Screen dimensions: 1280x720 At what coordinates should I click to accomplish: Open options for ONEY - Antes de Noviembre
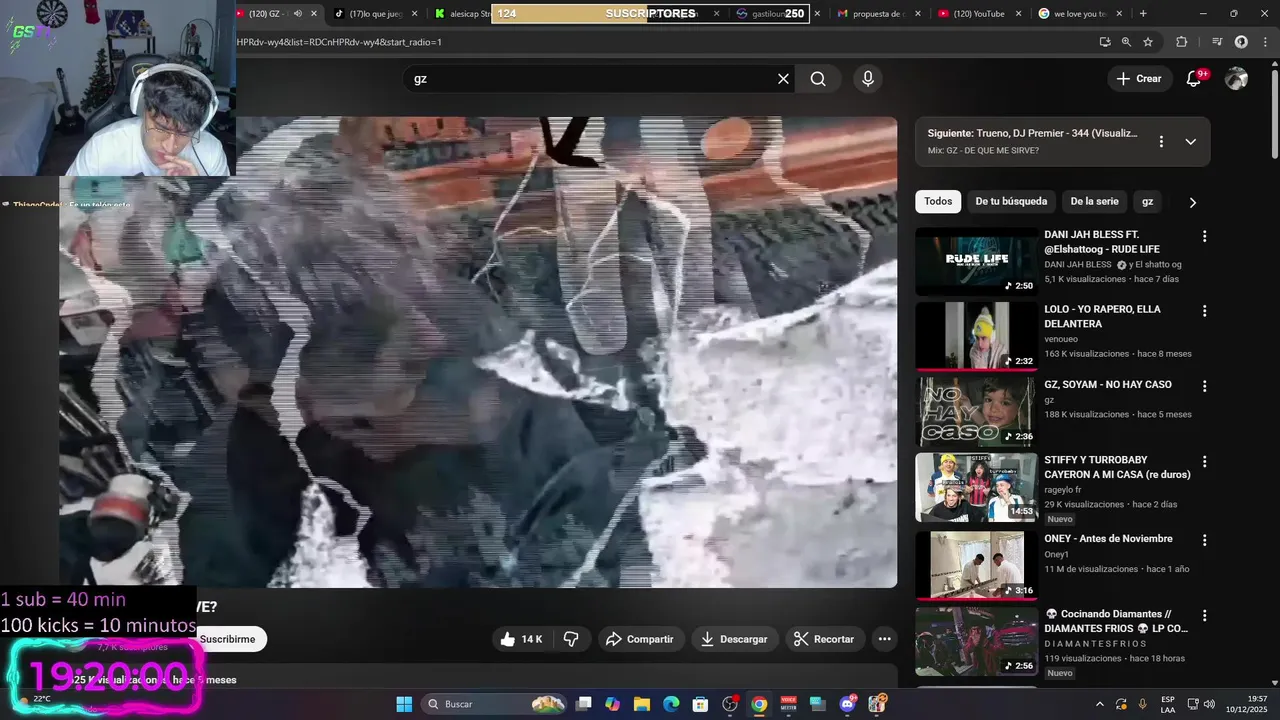(x=1204, y=540)
